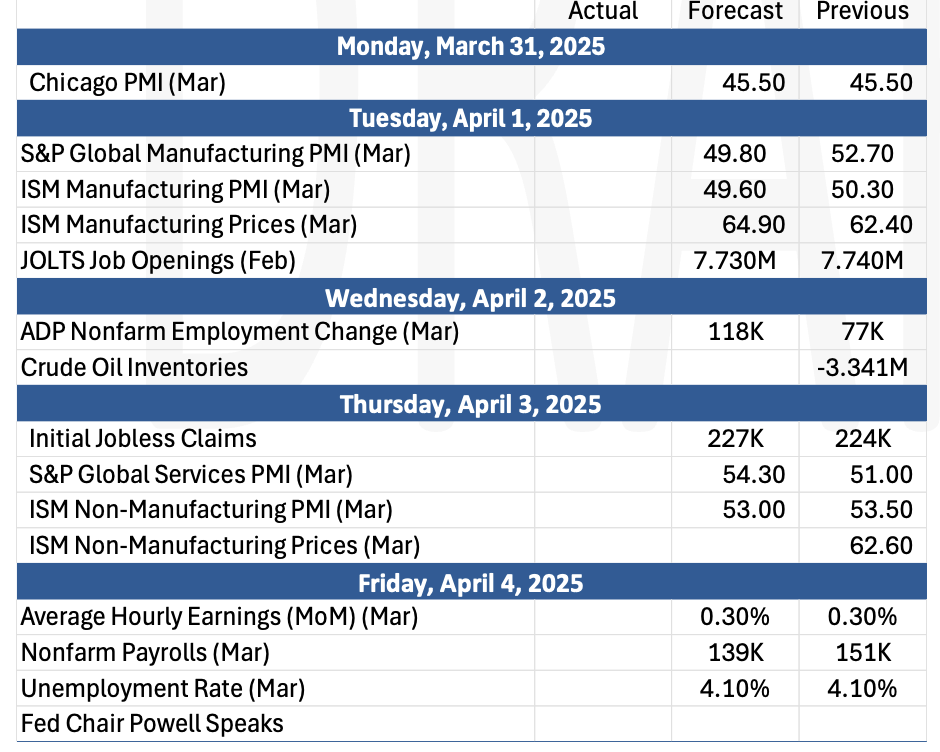Select the Wednesday, April 2, 2025 header
This screenshot has height=752, width=940.
tap(471, 297)
